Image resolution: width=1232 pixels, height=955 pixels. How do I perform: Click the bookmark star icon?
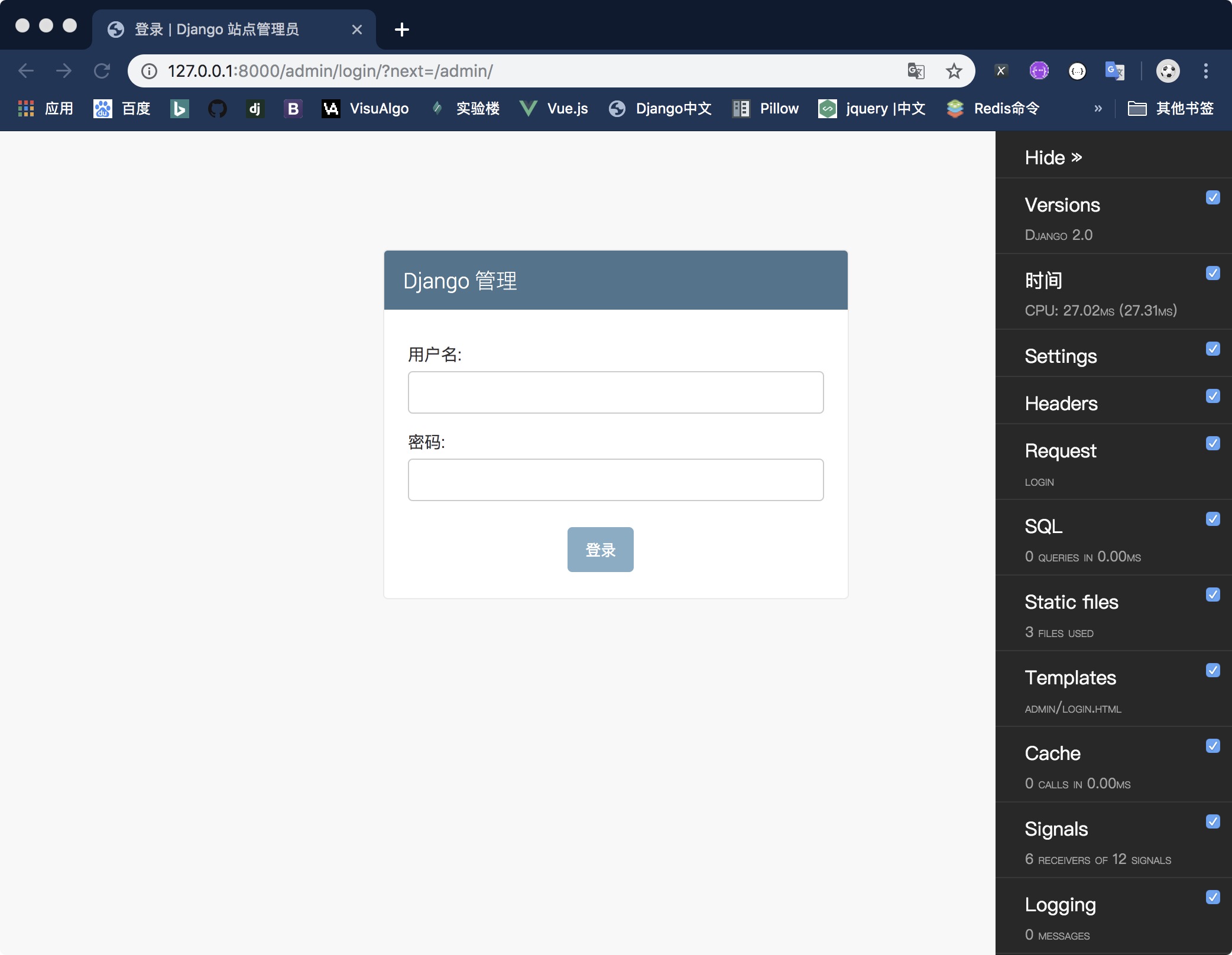pyautogui.click(x=954, y=71)
